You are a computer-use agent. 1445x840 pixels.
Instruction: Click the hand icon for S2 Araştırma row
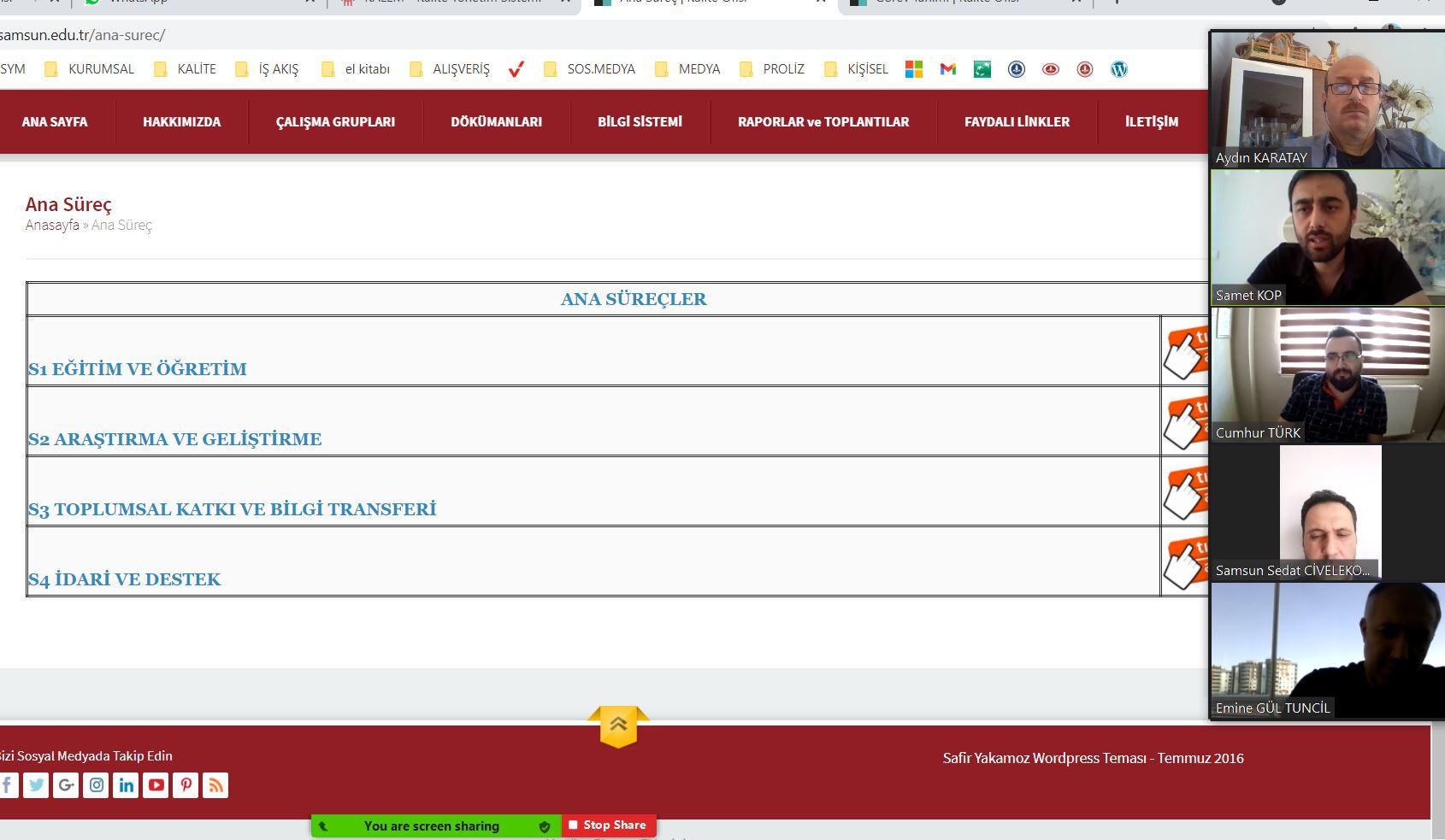click(x=1186, y=421)
